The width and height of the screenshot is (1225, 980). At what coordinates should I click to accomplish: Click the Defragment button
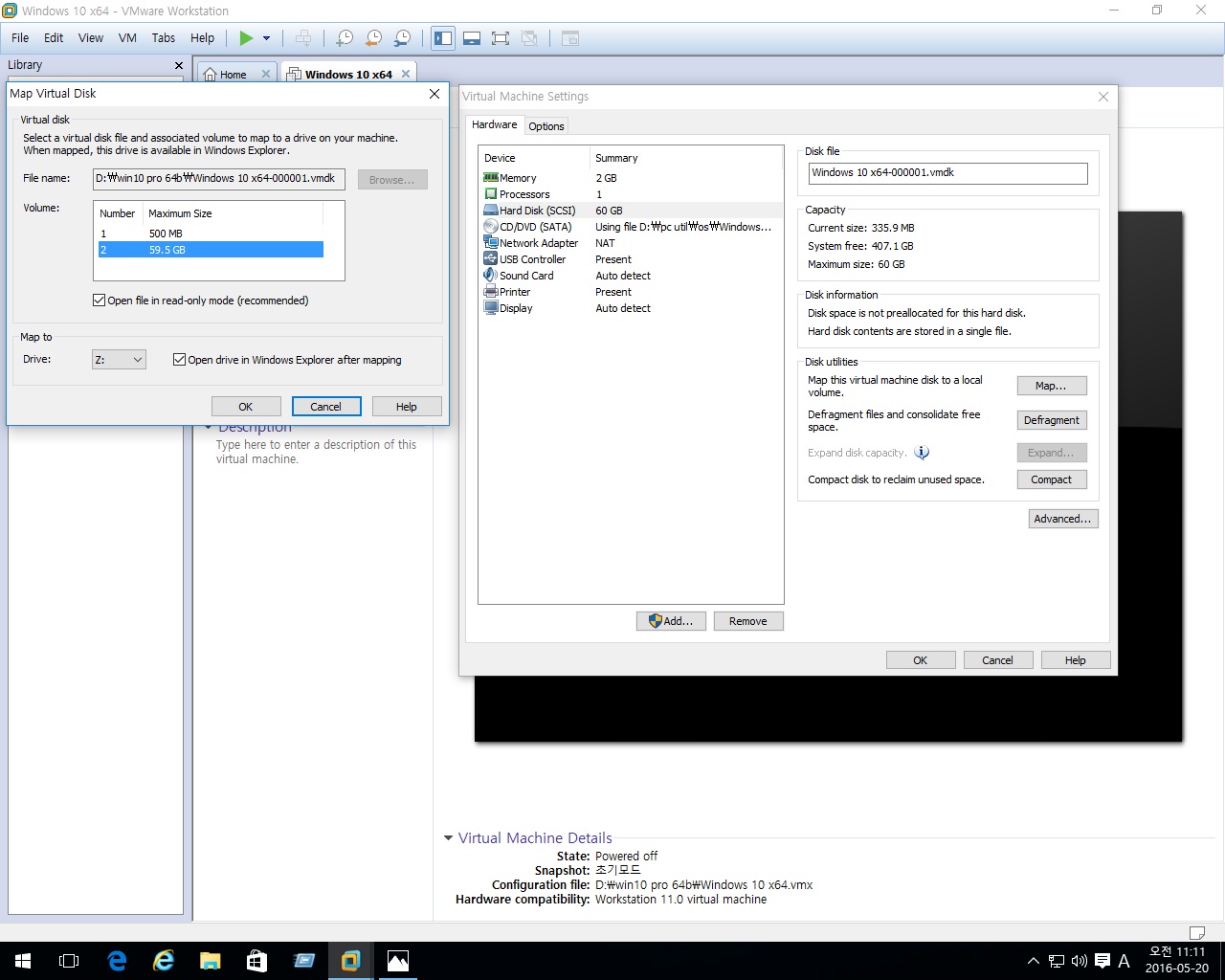click(1052, 420)
